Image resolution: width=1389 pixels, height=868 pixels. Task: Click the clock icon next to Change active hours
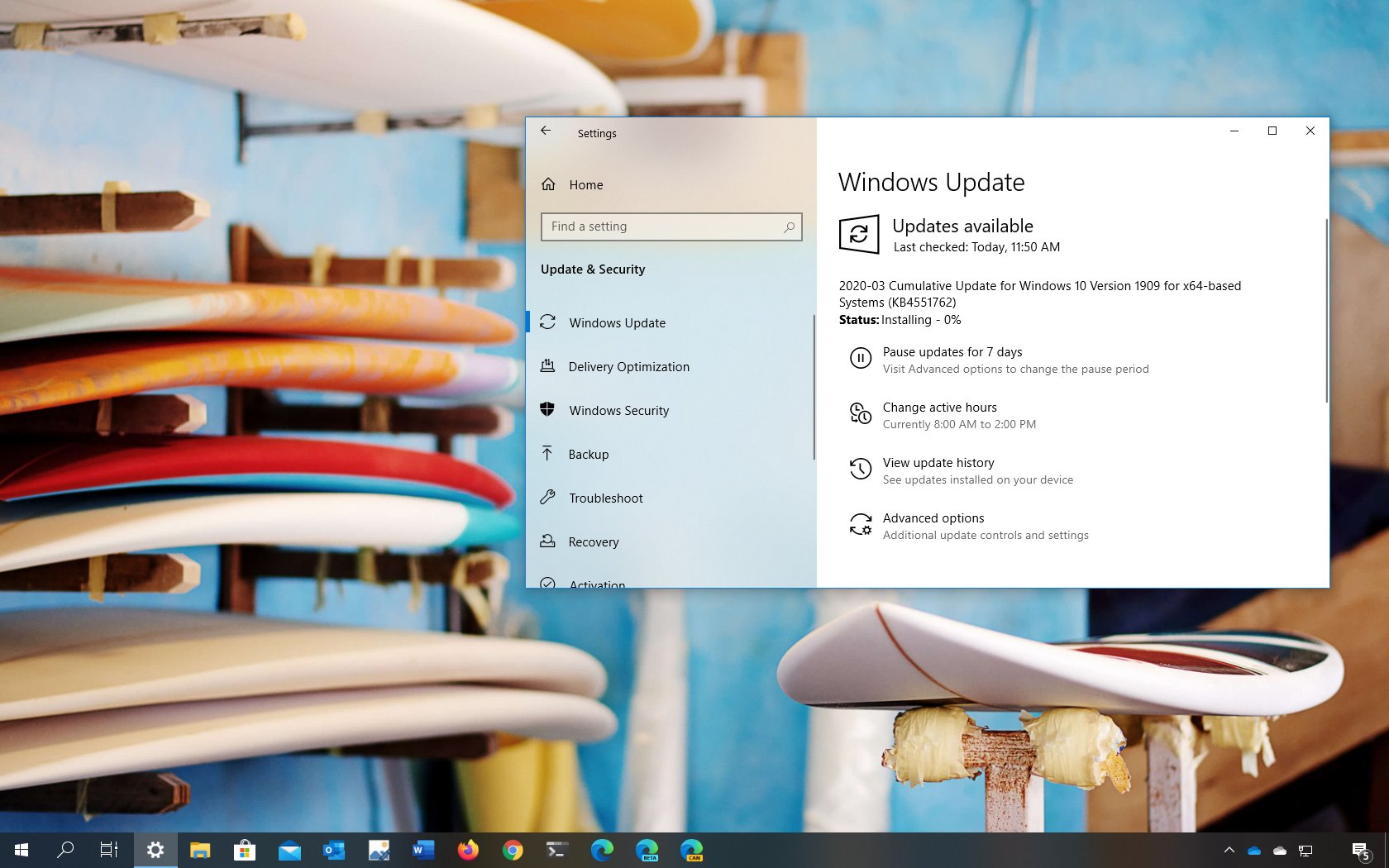coord(860,414)
